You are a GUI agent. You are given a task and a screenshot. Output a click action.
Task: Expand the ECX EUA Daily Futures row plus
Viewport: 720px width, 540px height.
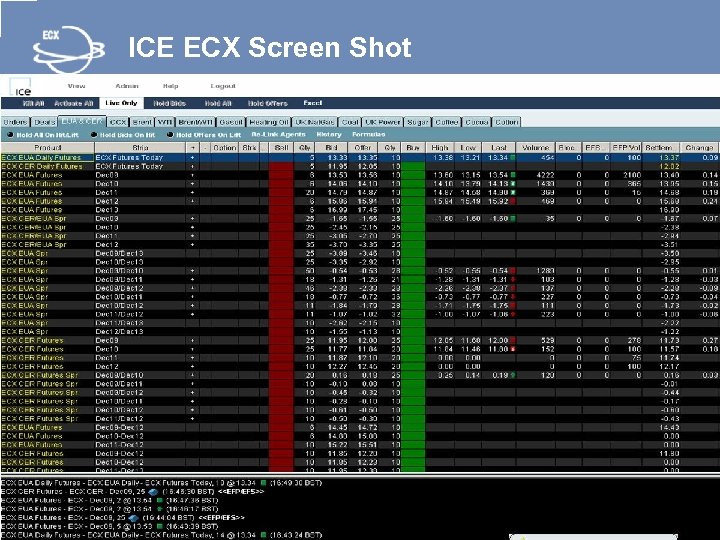pos(192,158)
